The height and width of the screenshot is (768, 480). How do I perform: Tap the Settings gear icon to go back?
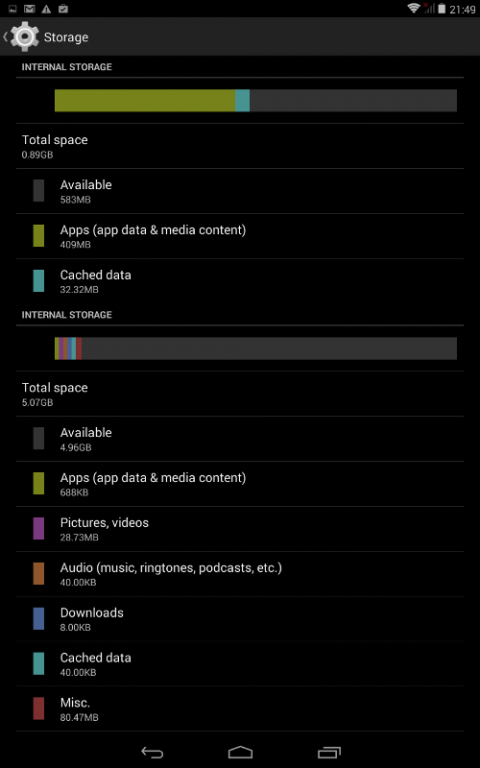pyautogui.click(x=24, y=37)
